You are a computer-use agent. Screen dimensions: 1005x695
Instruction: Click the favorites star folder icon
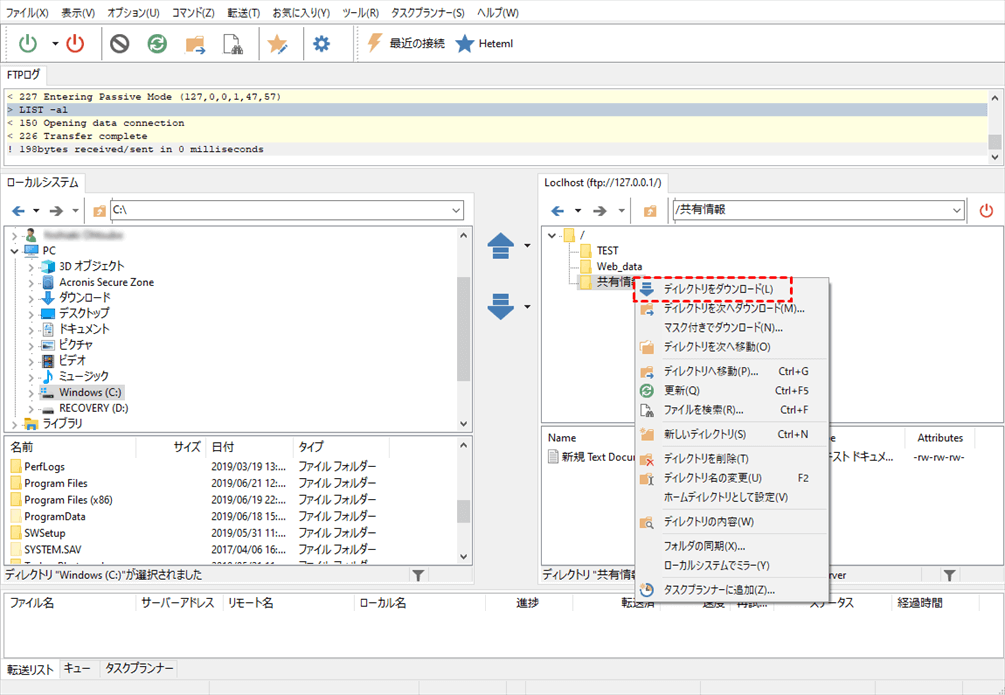[x=275, y=44]
